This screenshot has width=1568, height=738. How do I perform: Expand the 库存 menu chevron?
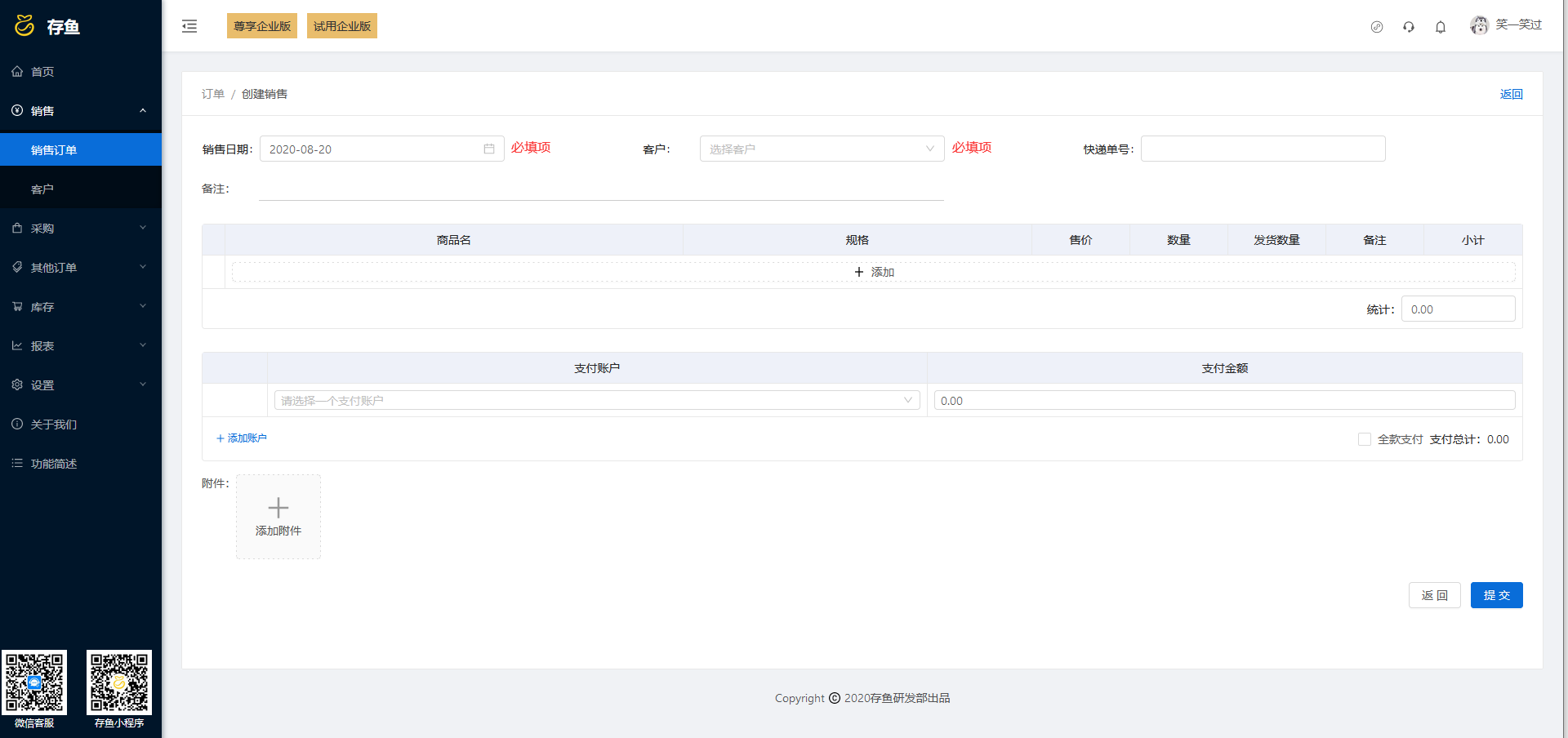pos(143,307)
